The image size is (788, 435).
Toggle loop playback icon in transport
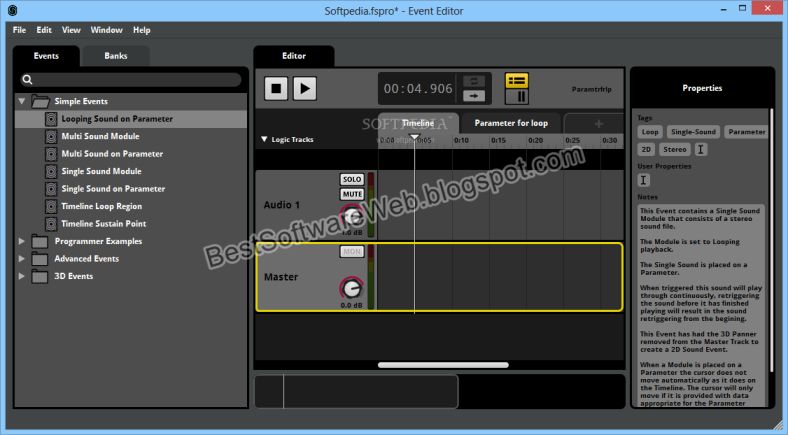[473, 81]
